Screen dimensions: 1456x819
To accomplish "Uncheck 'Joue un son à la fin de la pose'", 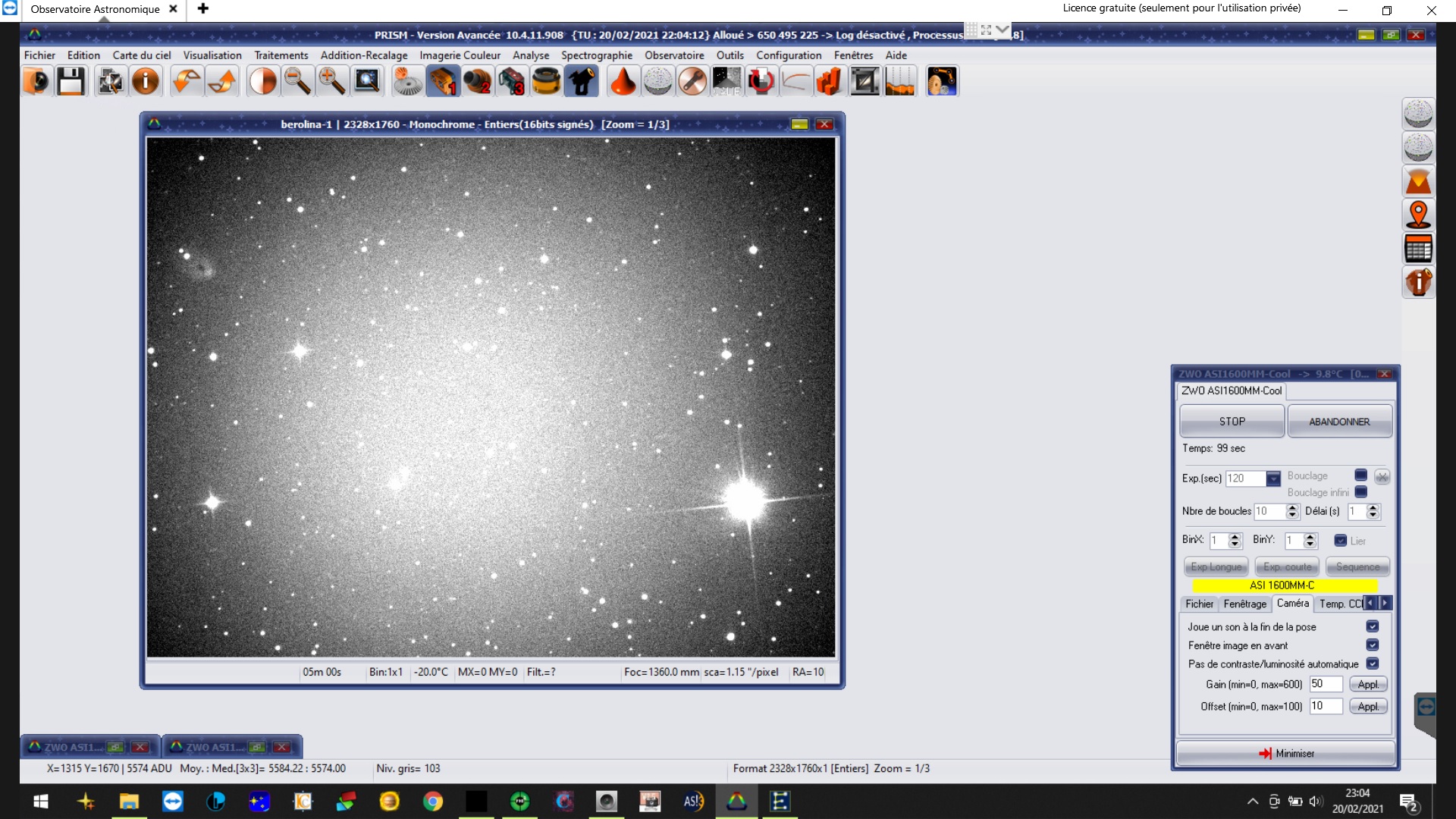I will click(1372, 626).
